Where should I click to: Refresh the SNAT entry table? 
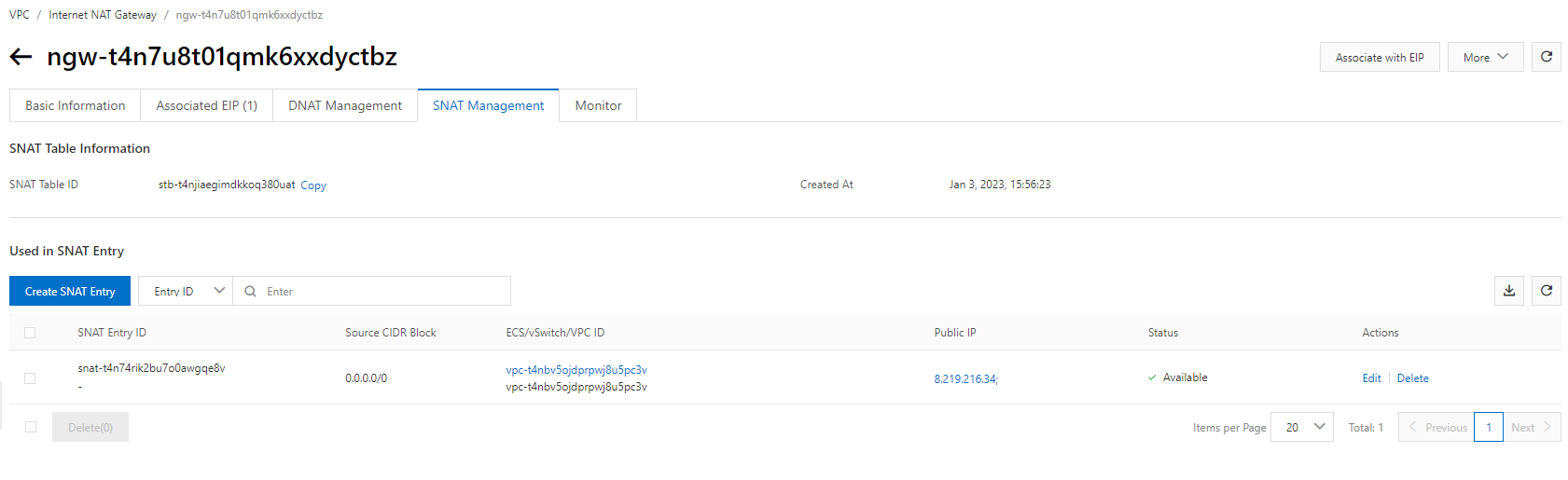coord(1546,291)
